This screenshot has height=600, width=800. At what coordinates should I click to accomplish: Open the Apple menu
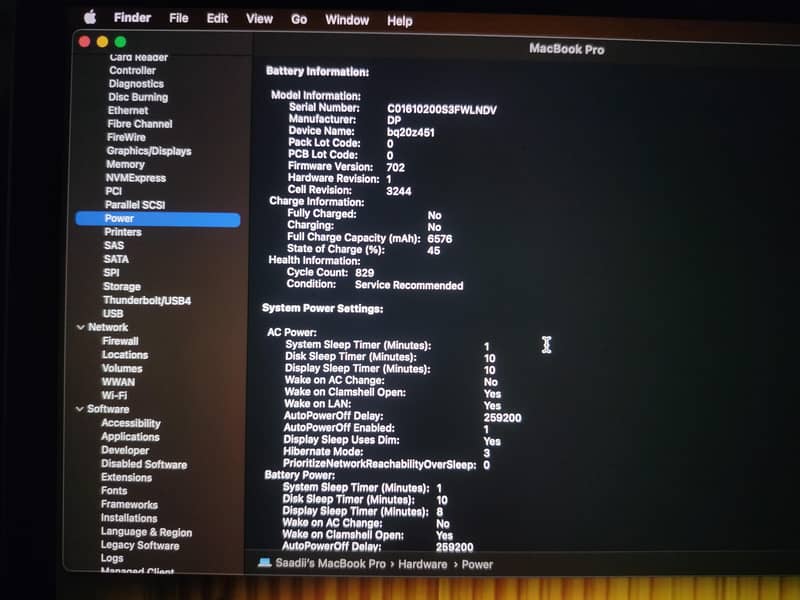tap(90, 17)
